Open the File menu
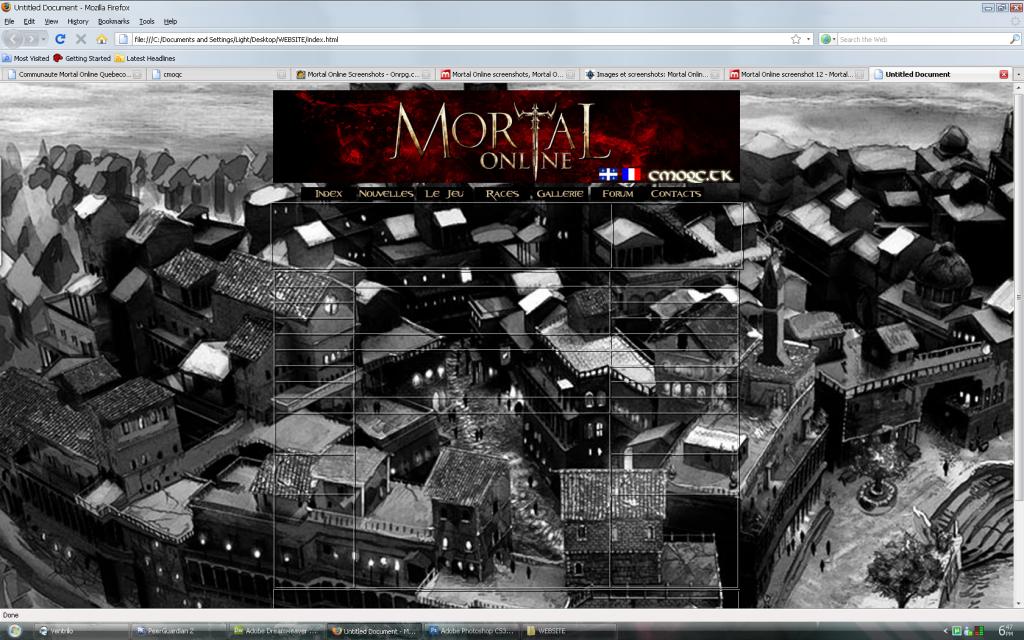 coord(9,22)
